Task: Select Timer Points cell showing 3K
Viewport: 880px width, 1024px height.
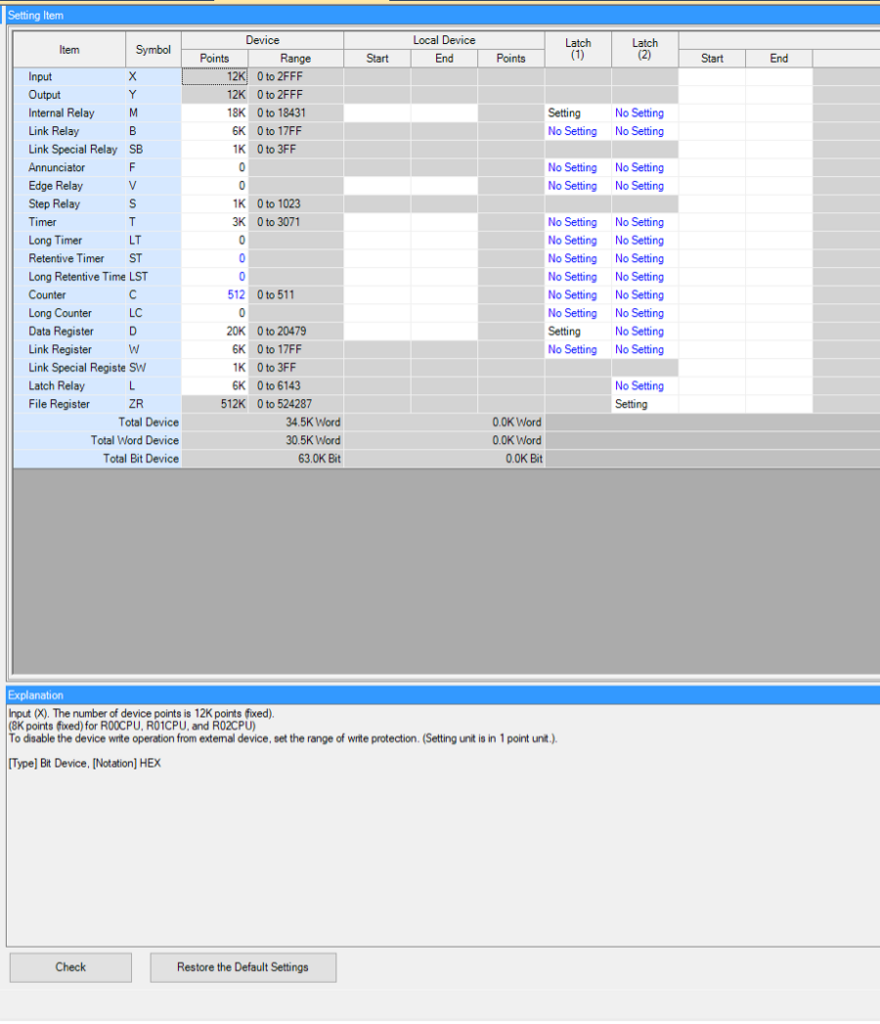Action: (215, 222)
